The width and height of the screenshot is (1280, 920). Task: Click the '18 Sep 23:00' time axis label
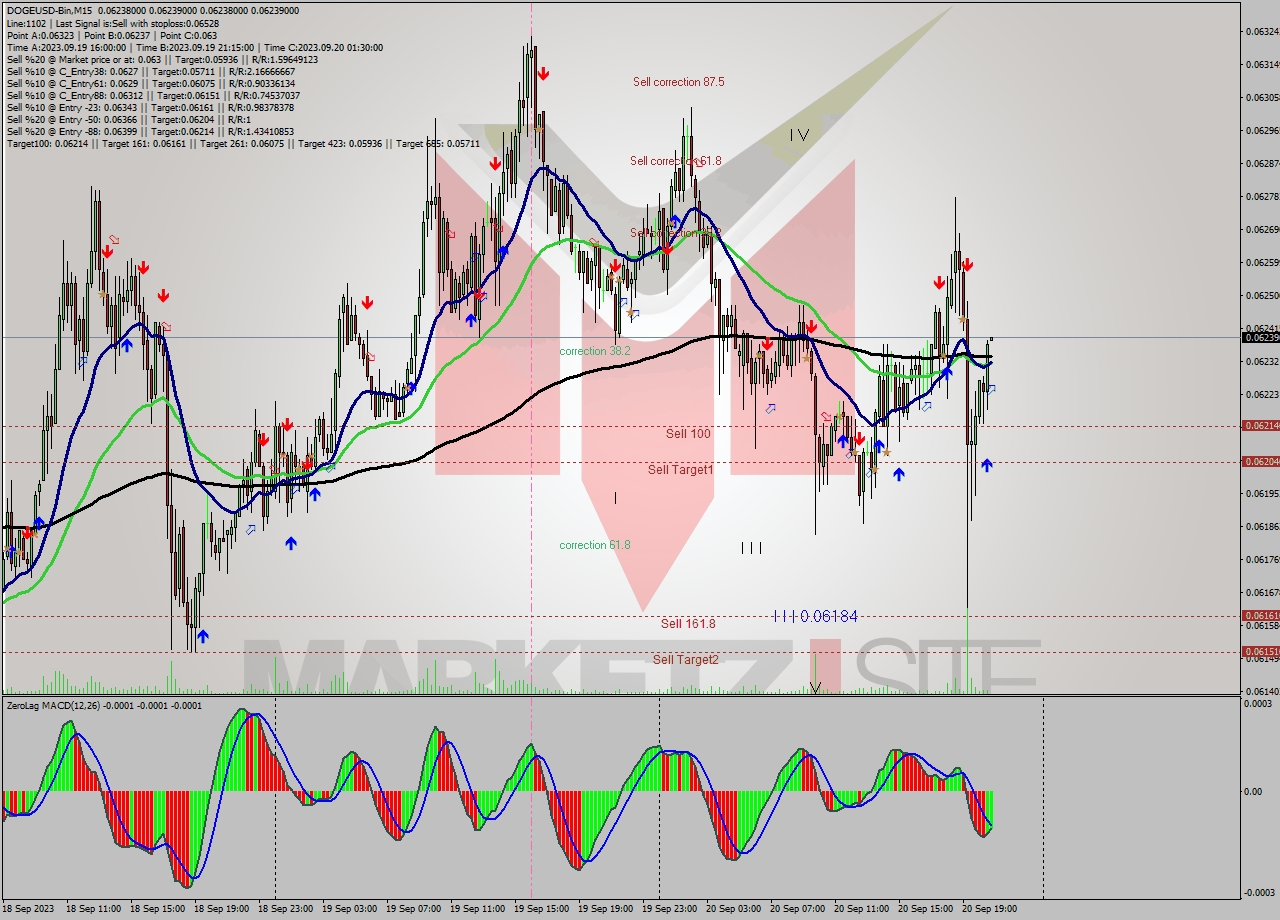pyautogui.click(x=285, y=909)
